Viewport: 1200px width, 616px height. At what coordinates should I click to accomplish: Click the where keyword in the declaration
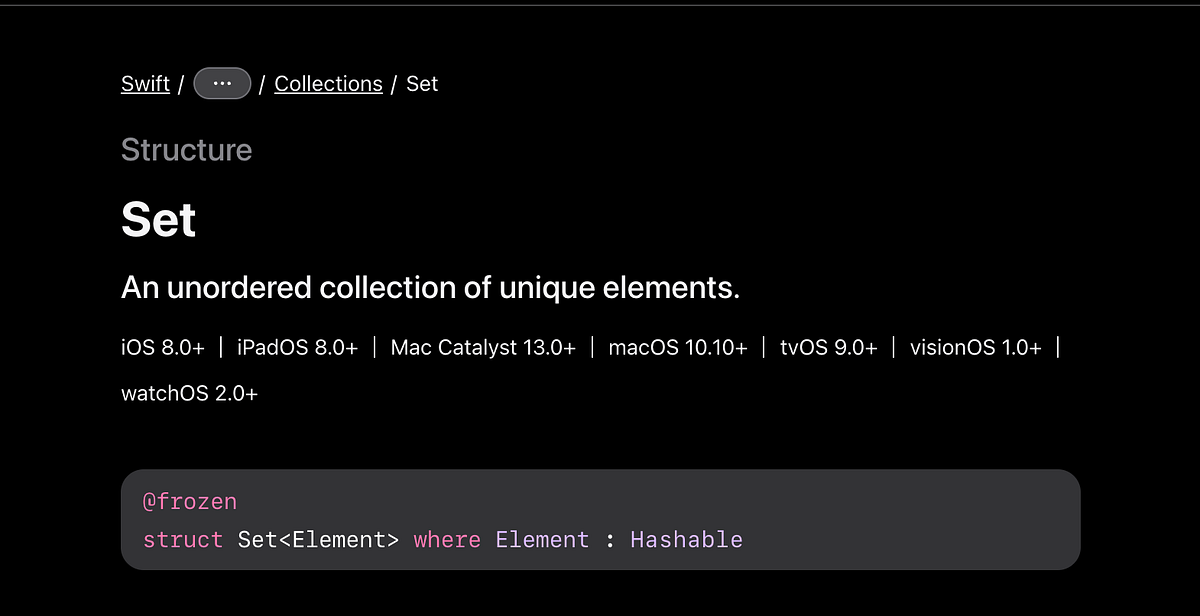(x=446, y=539)
